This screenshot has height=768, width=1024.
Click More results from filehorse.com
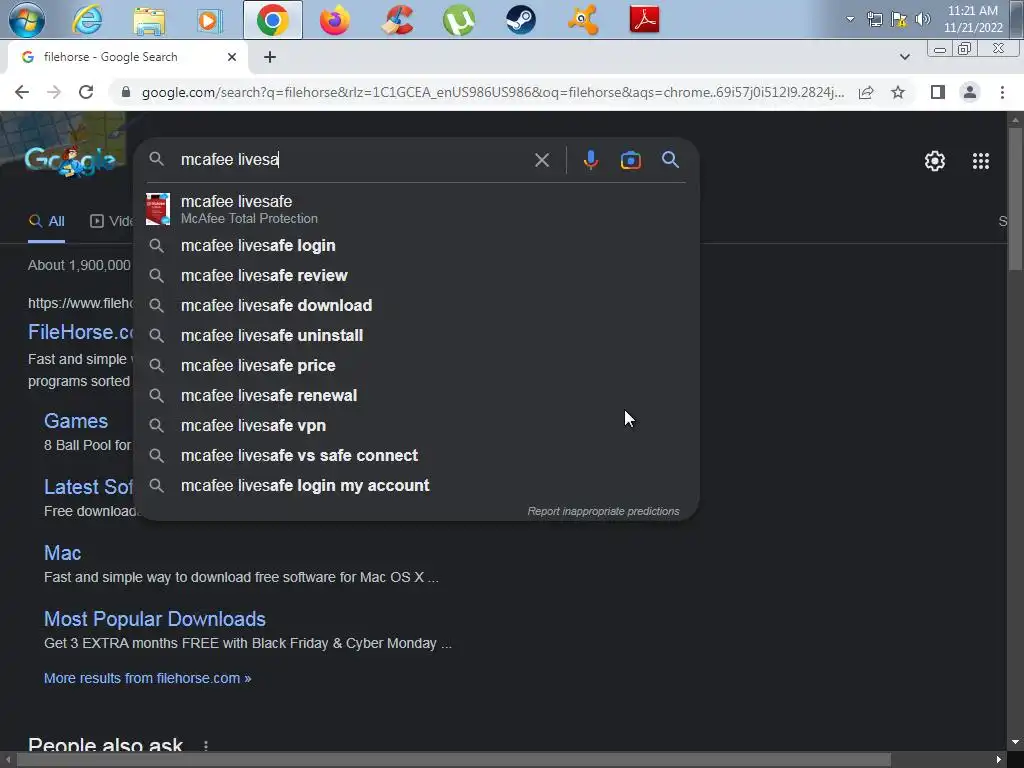(148, 679)
